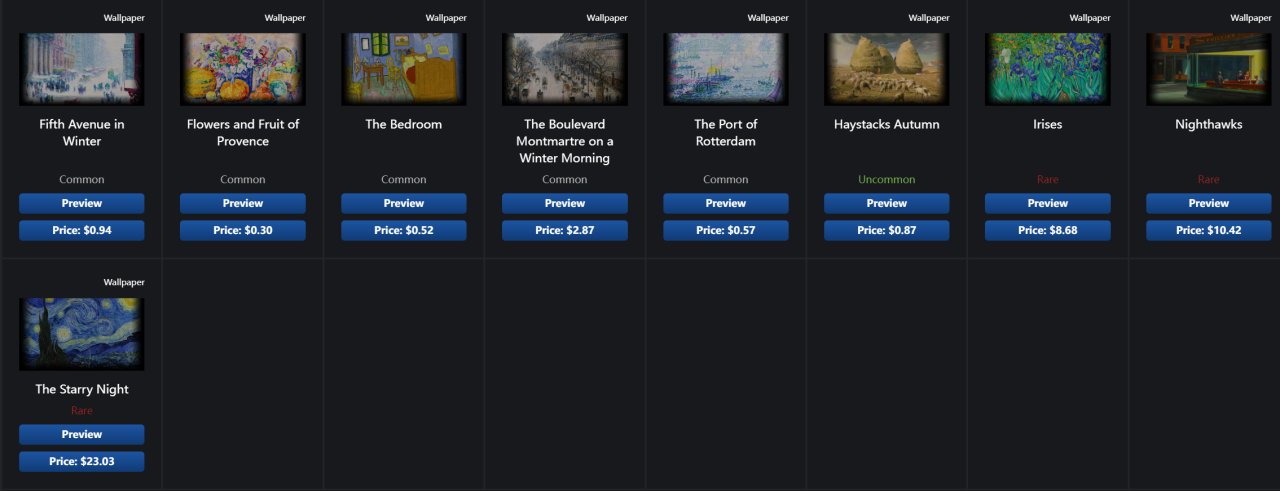Click the Irises title text
Image resolution: width=1280 pixels, height=491 pixels.
[x=1048, y=124]
